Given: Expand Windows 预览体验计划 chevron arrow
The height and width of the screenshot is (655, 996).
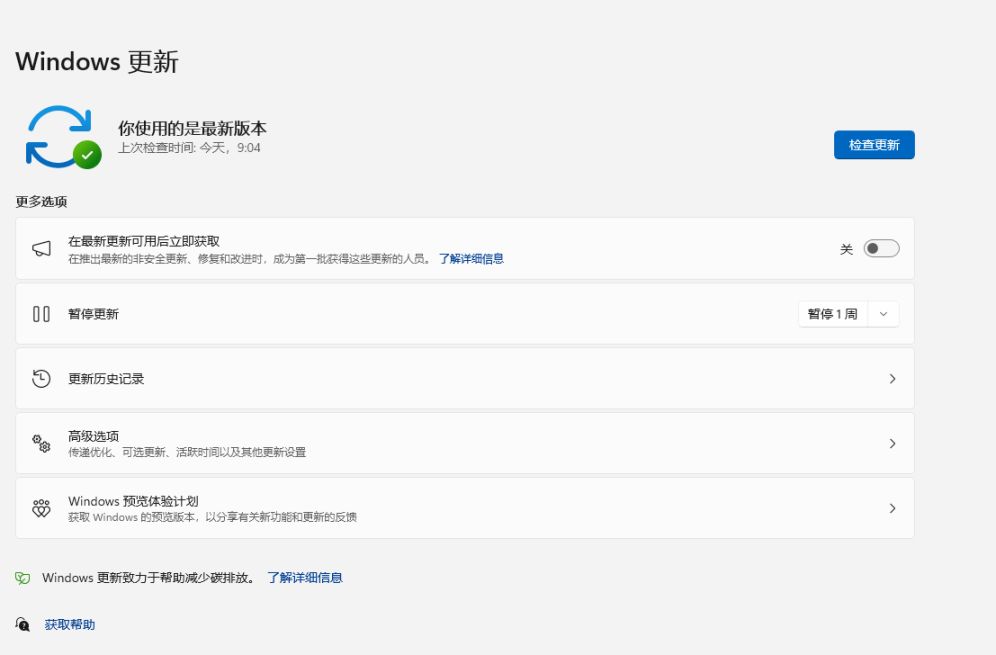Looking at the screenshot, I should 892,508.
